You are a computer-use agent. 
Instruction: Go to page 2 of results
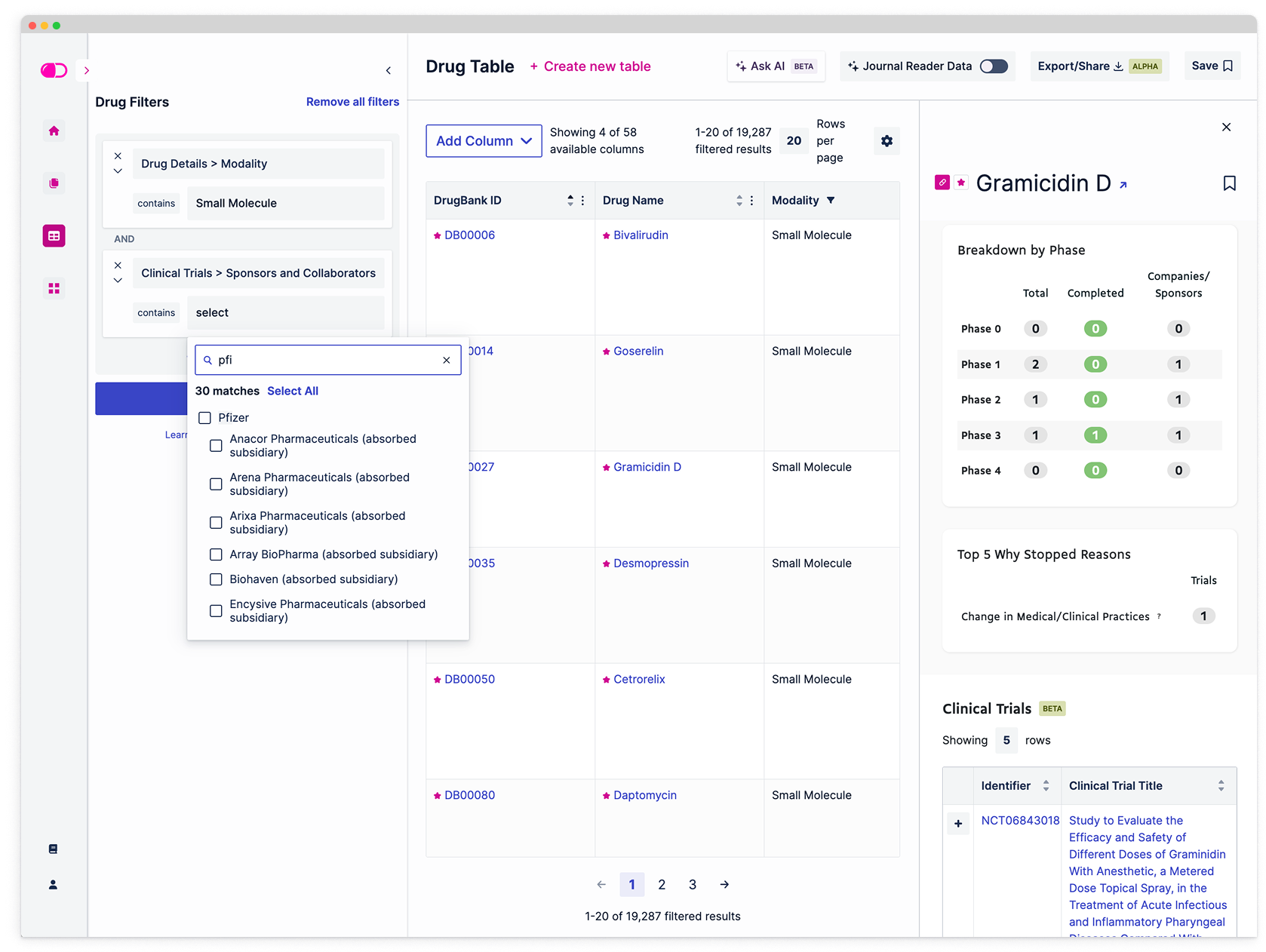click(662, 884)
